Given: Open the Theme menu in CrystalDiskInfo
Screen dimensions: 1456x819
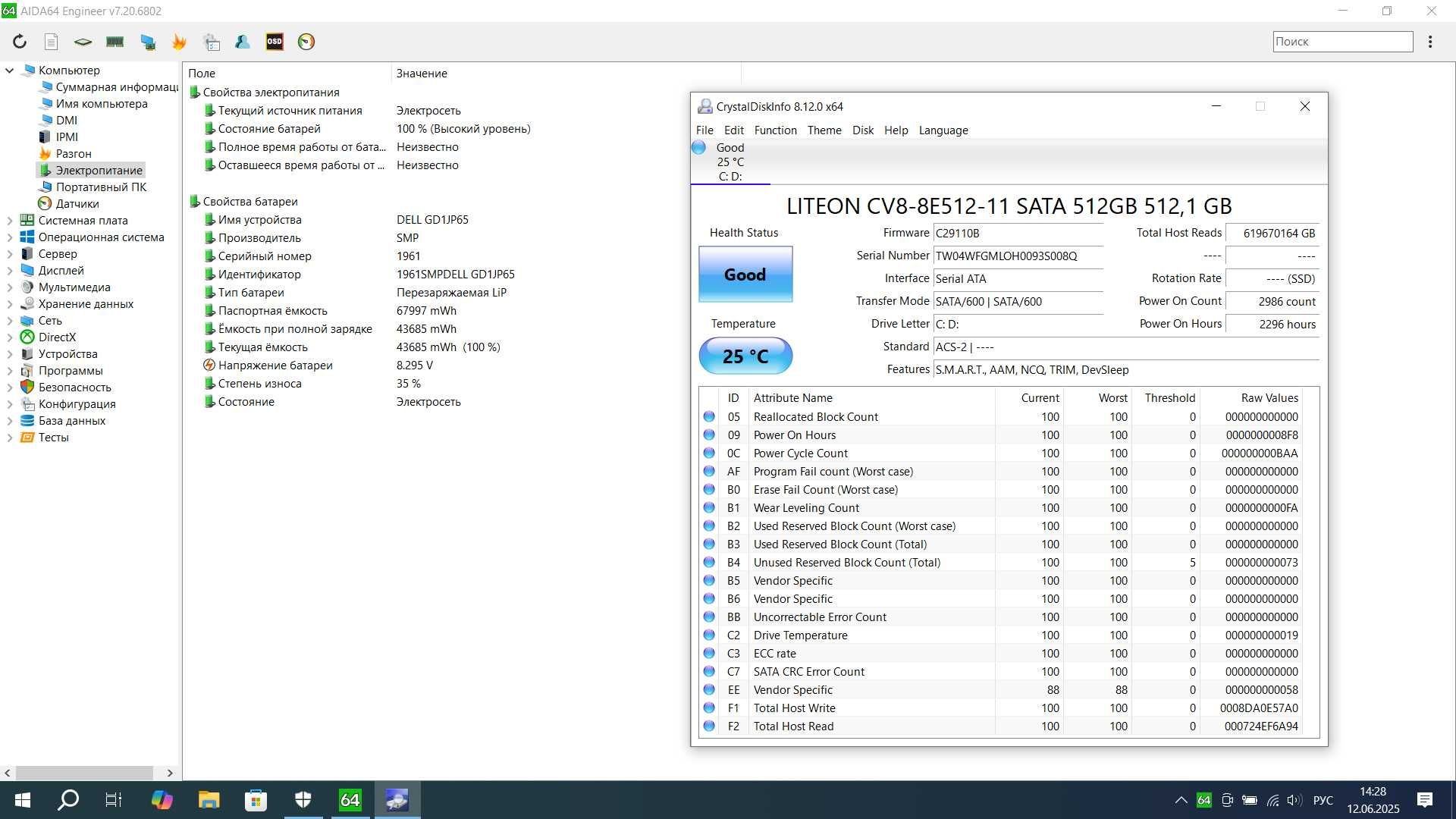Looking at the screenshot, I should click(x=824, y=130).
